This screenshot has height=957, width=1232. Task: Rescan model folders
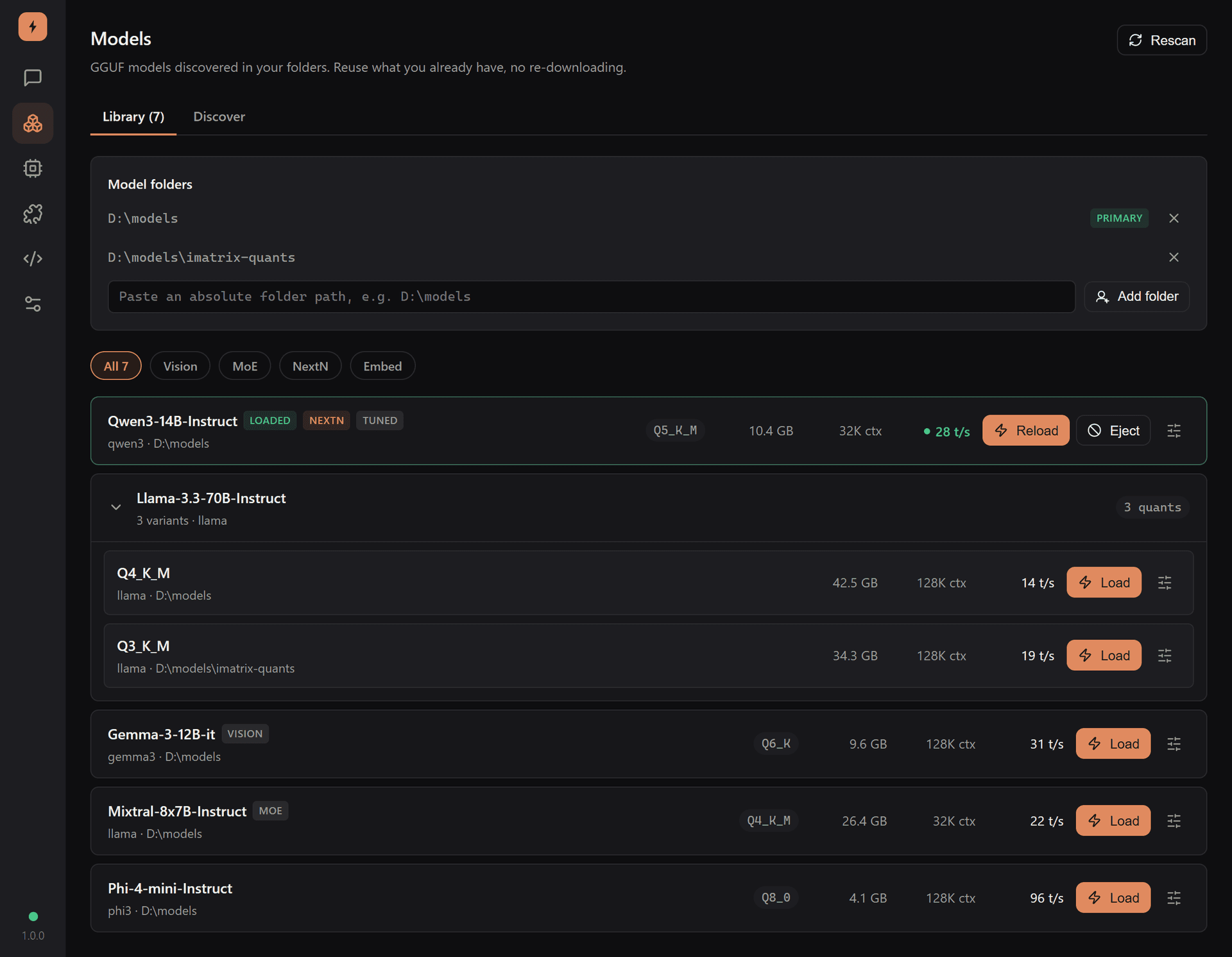pyautogui.click(x=1161, y=40)
